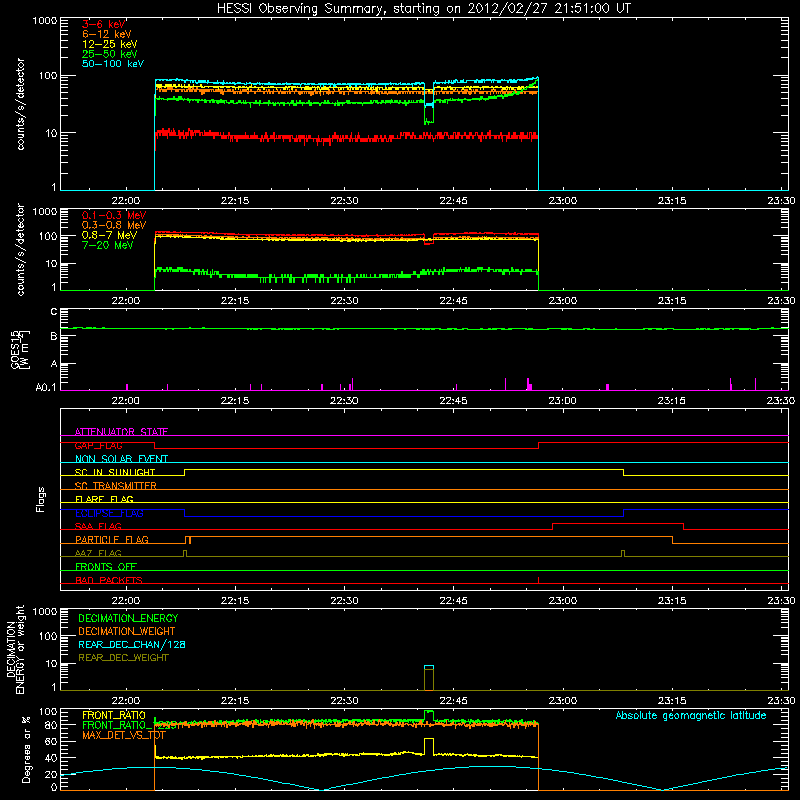This screenshot has width=800, height=800.
Task: Click the FRONT_RATIO yellow bump near 22:41
Action: point(429,746)
